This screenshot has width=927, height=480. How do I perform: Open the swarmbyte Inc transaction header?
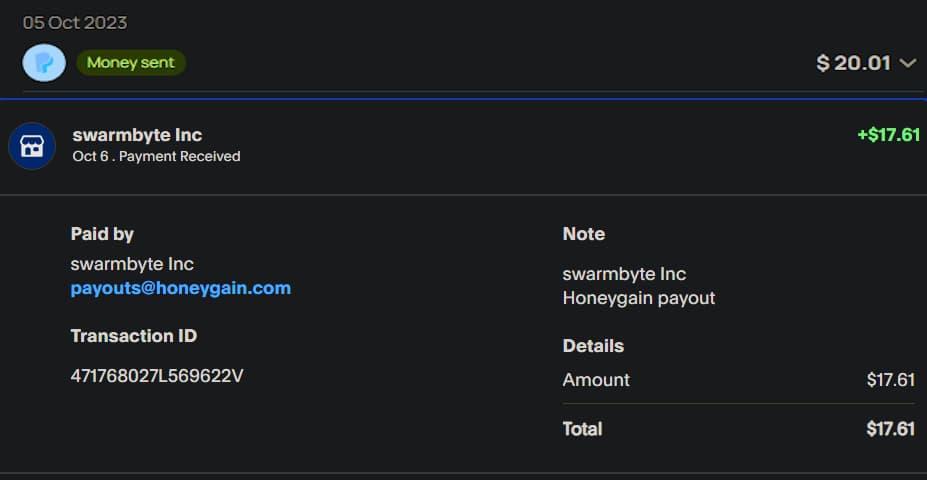click(138, 135)
